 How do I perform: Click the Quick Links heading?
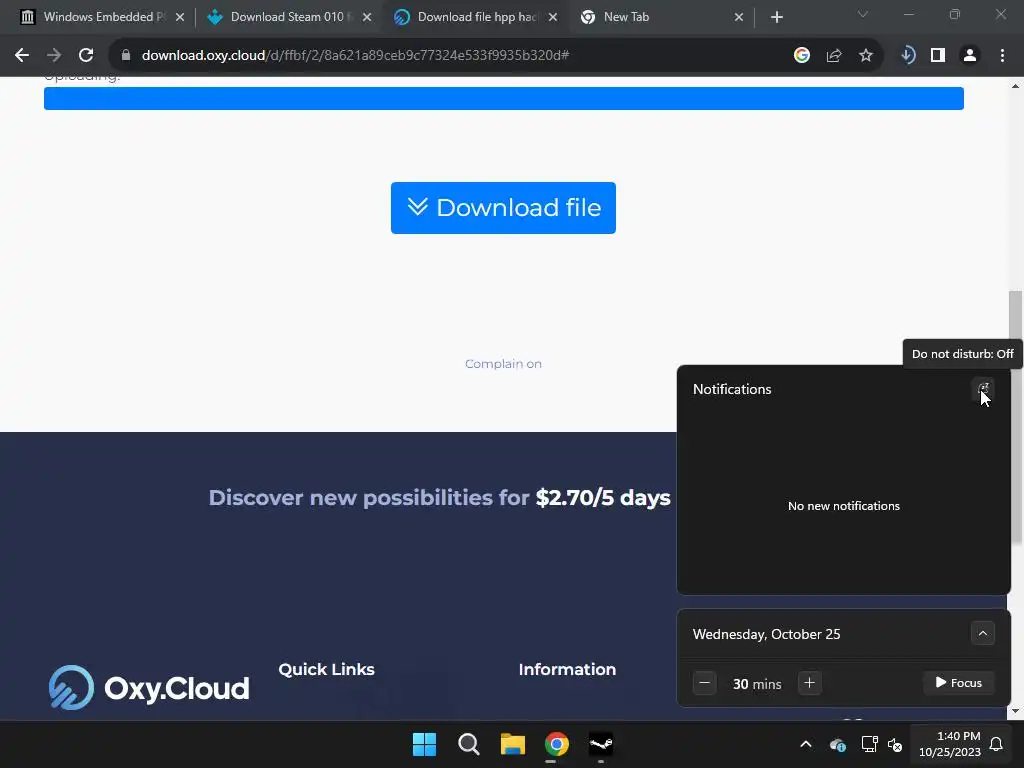(x=327, y=669)
